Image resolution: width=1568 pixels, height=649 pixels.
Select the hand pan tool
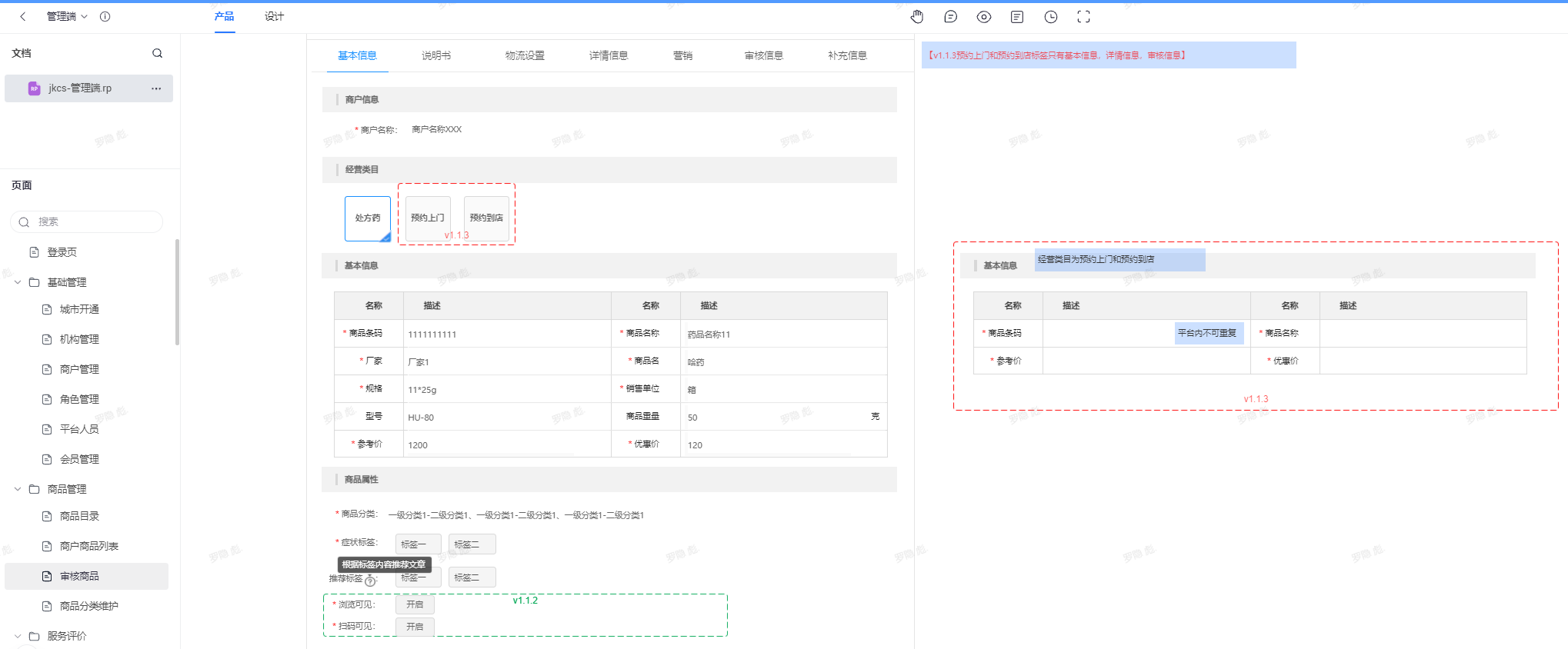pyautogui.click(x=917, y=16)
